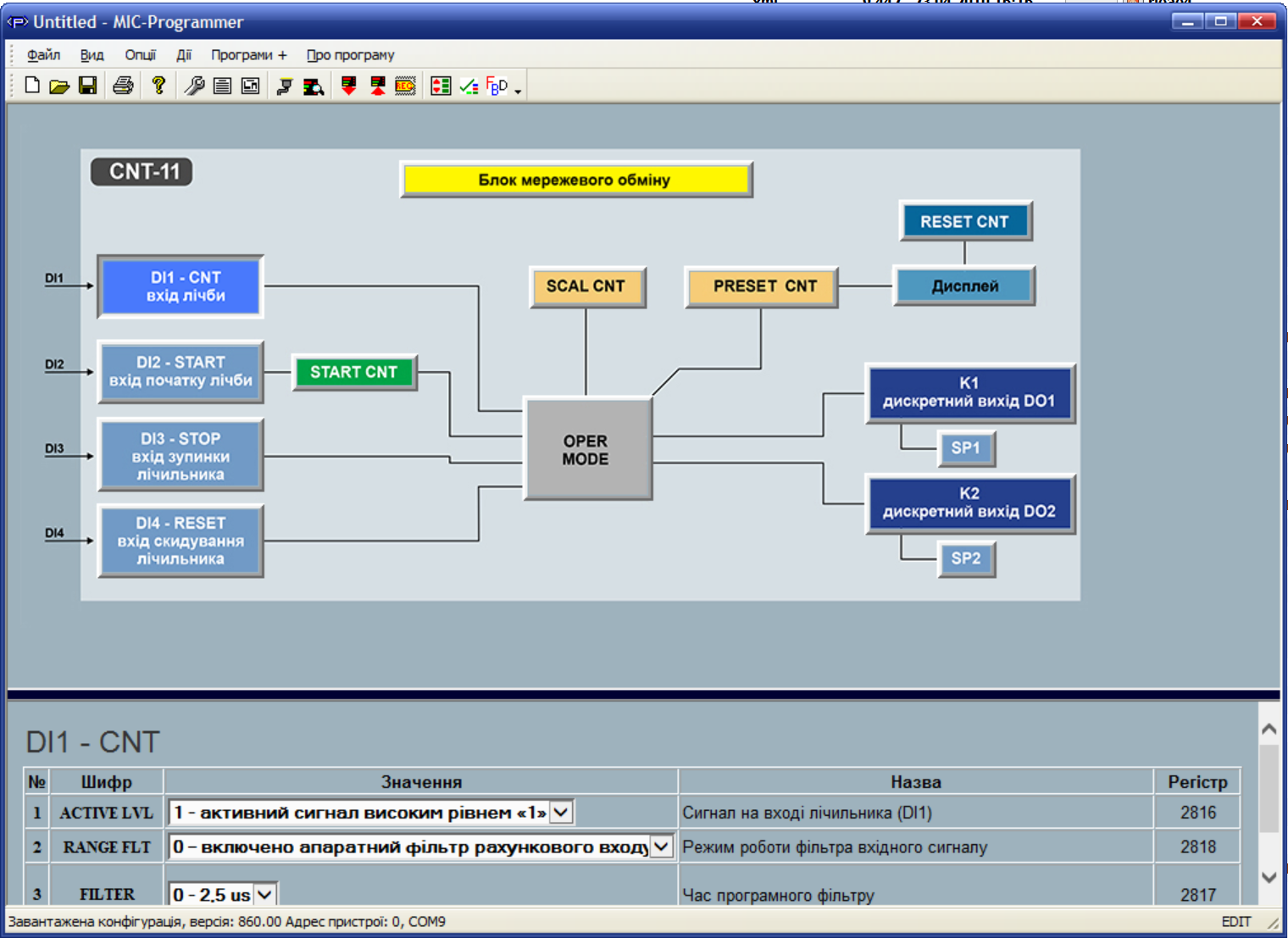This screenshot has height=938, width=1288.
Task: Click the New file icon in toolbar
Action: [32, 86]
